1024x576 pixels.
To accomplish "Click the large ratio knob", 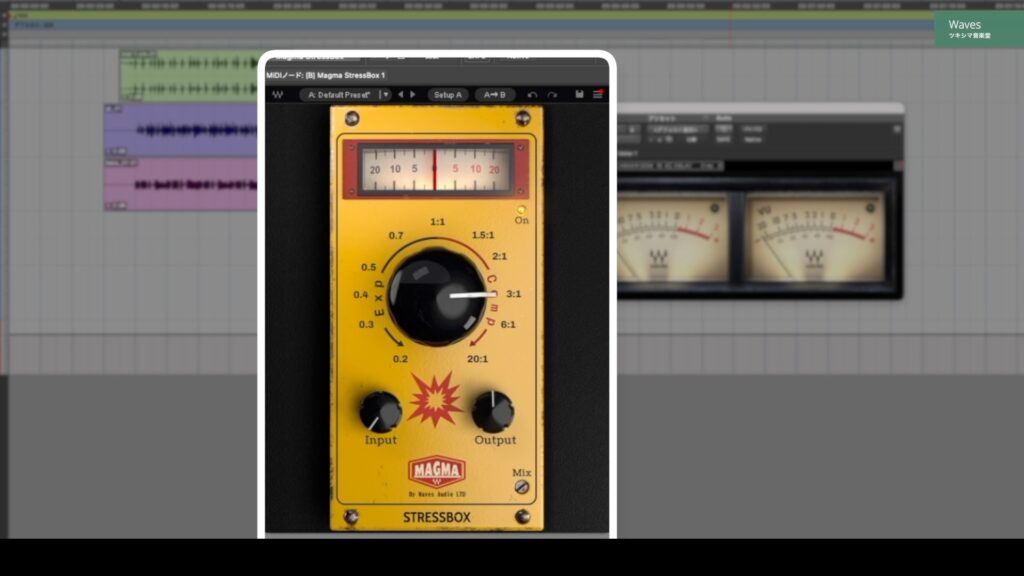I will (436, 297).
